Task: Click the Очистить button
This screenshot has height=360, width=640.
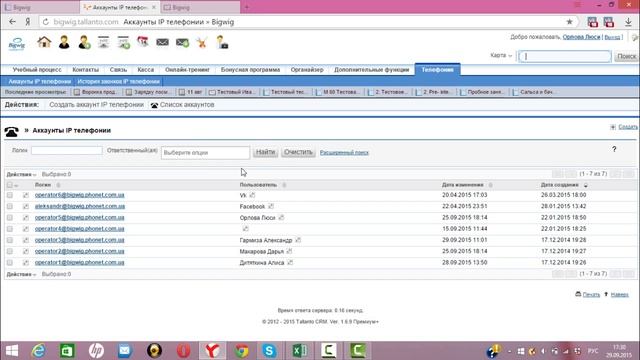Action: 298,152
